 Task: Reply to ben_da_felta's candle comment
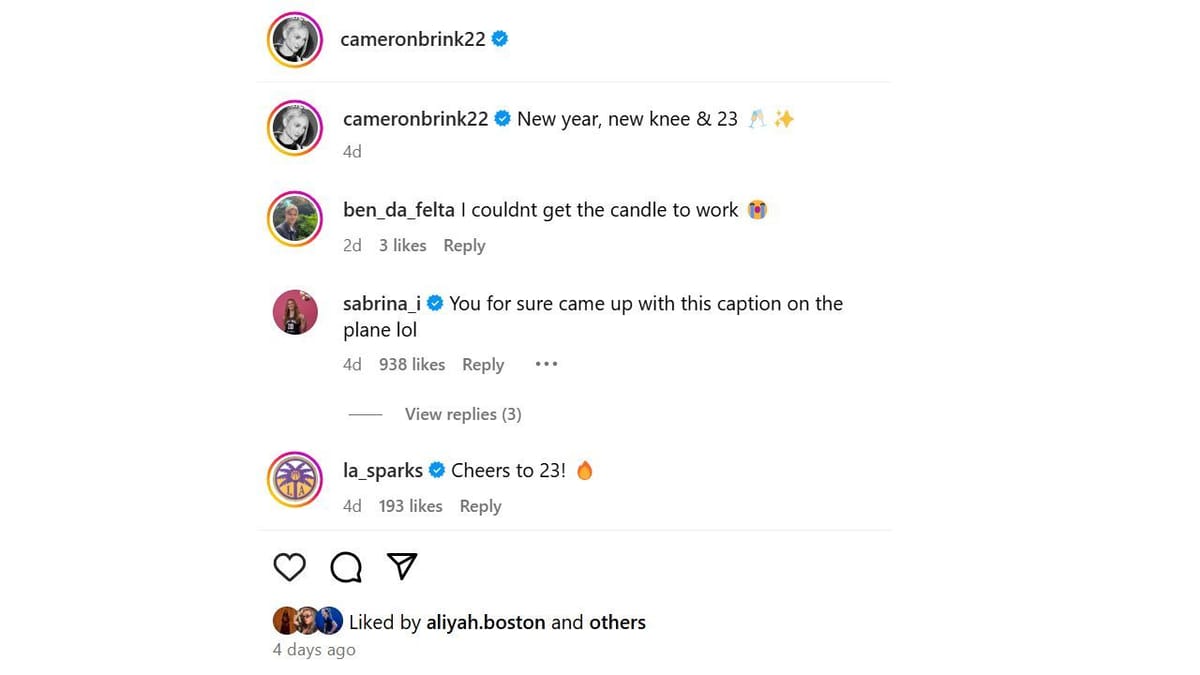[464, 245]
